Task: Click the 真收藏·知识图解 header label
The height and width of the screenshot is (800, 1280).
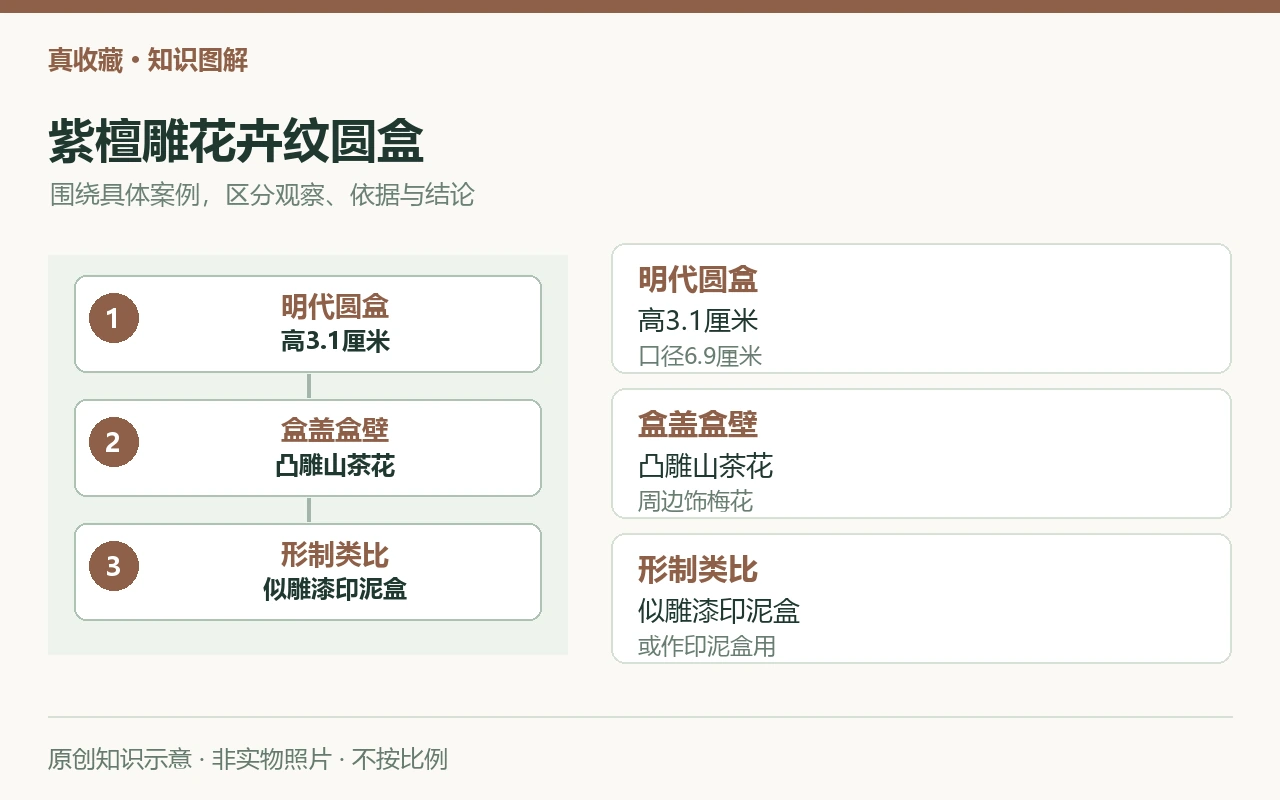Action: (x=148, y=60)
